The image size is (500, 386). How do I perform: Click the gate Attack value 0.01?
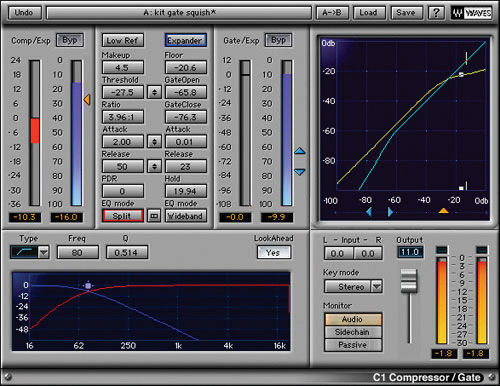pos(186,142)
